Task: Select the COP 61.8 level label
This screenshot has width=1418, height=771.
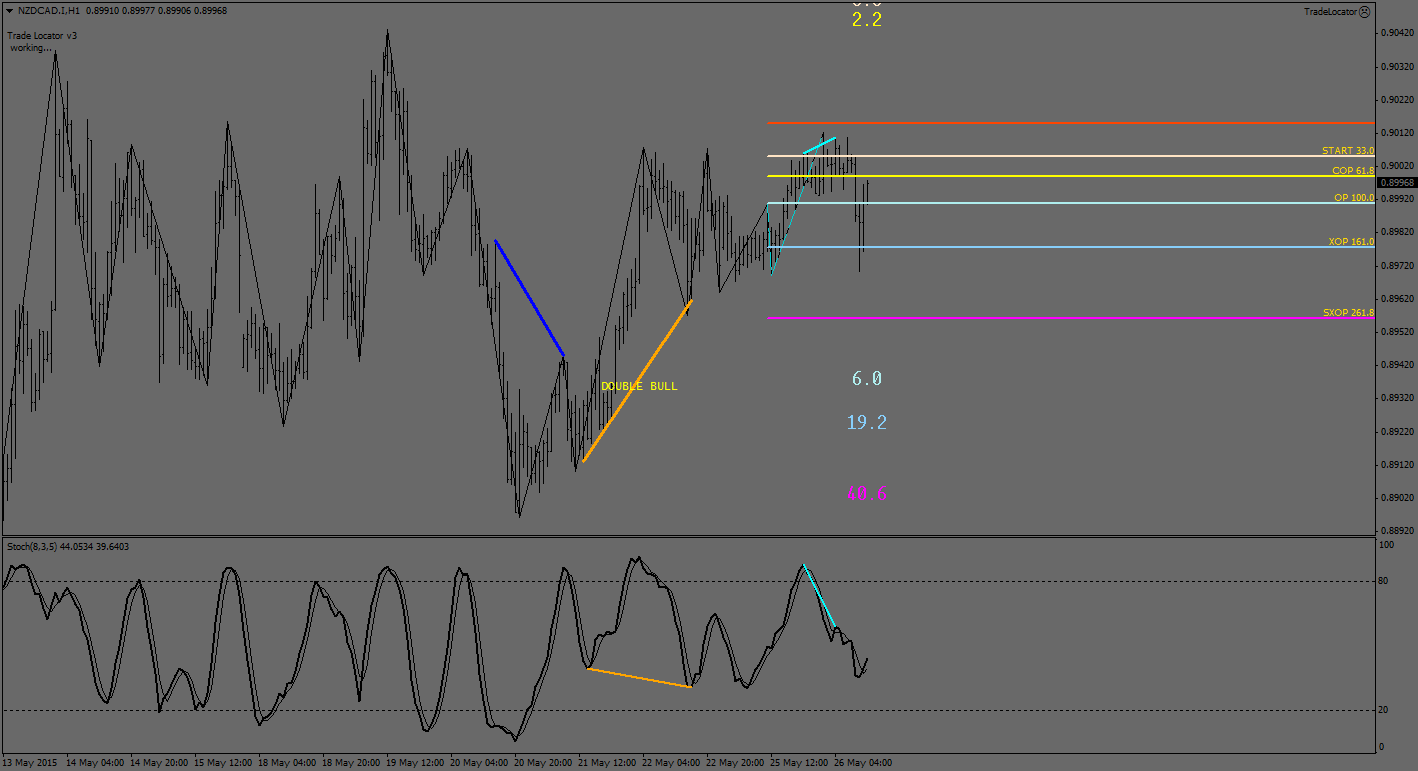Action: [x=1351, y=171]
